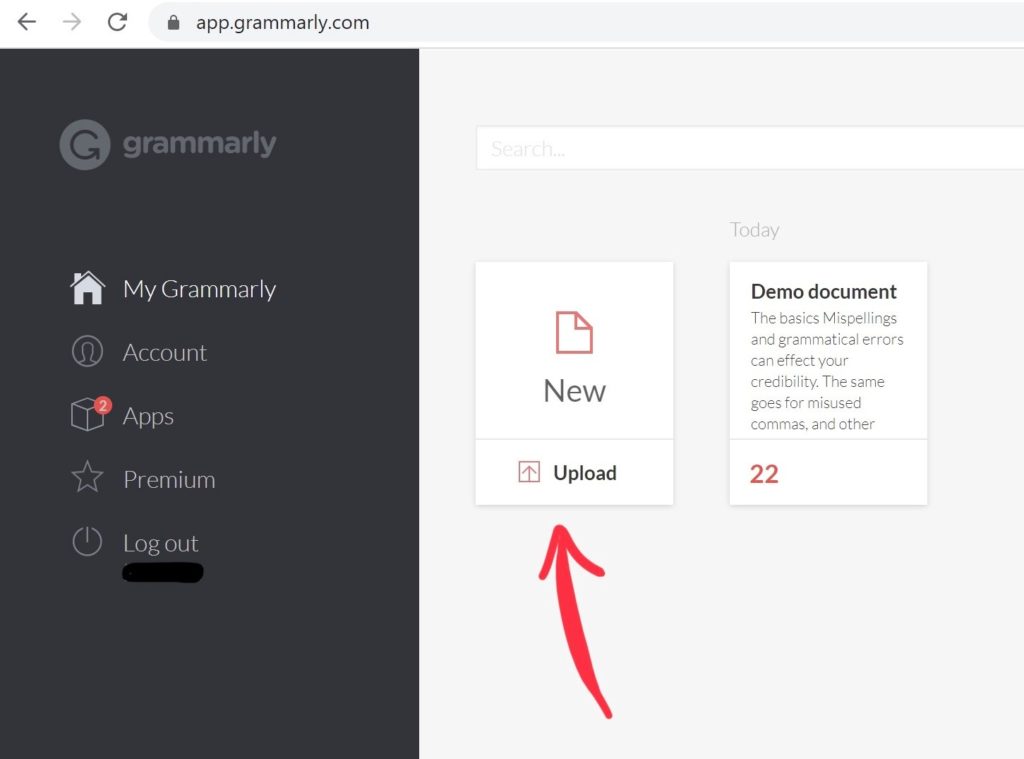Screen dimensions: 1024x759
Task: Reload the page with the refresh icon
Action: tap(118, 22)
